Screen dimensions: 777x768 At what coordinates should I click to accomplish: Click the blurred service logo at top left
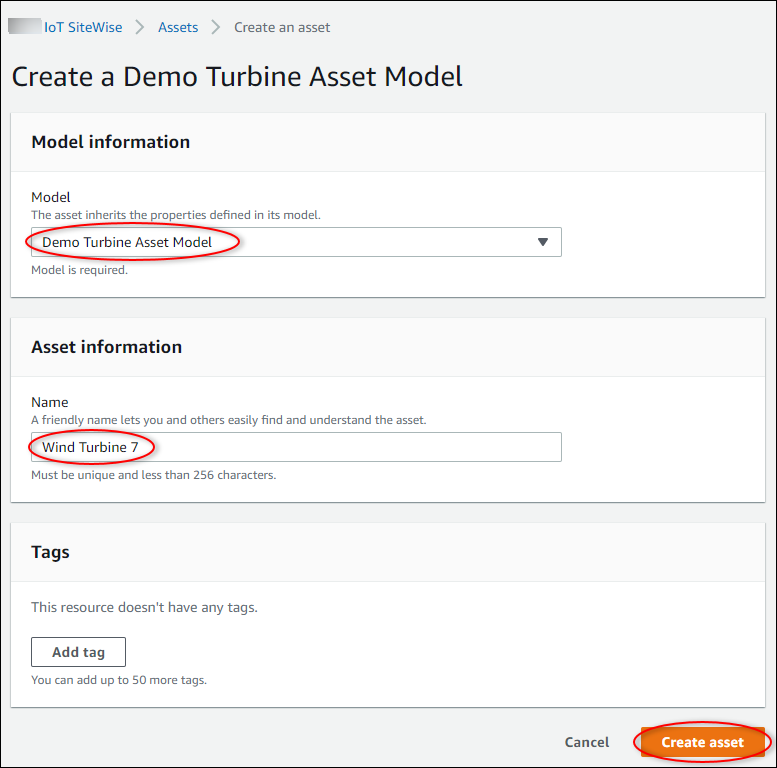24,27
